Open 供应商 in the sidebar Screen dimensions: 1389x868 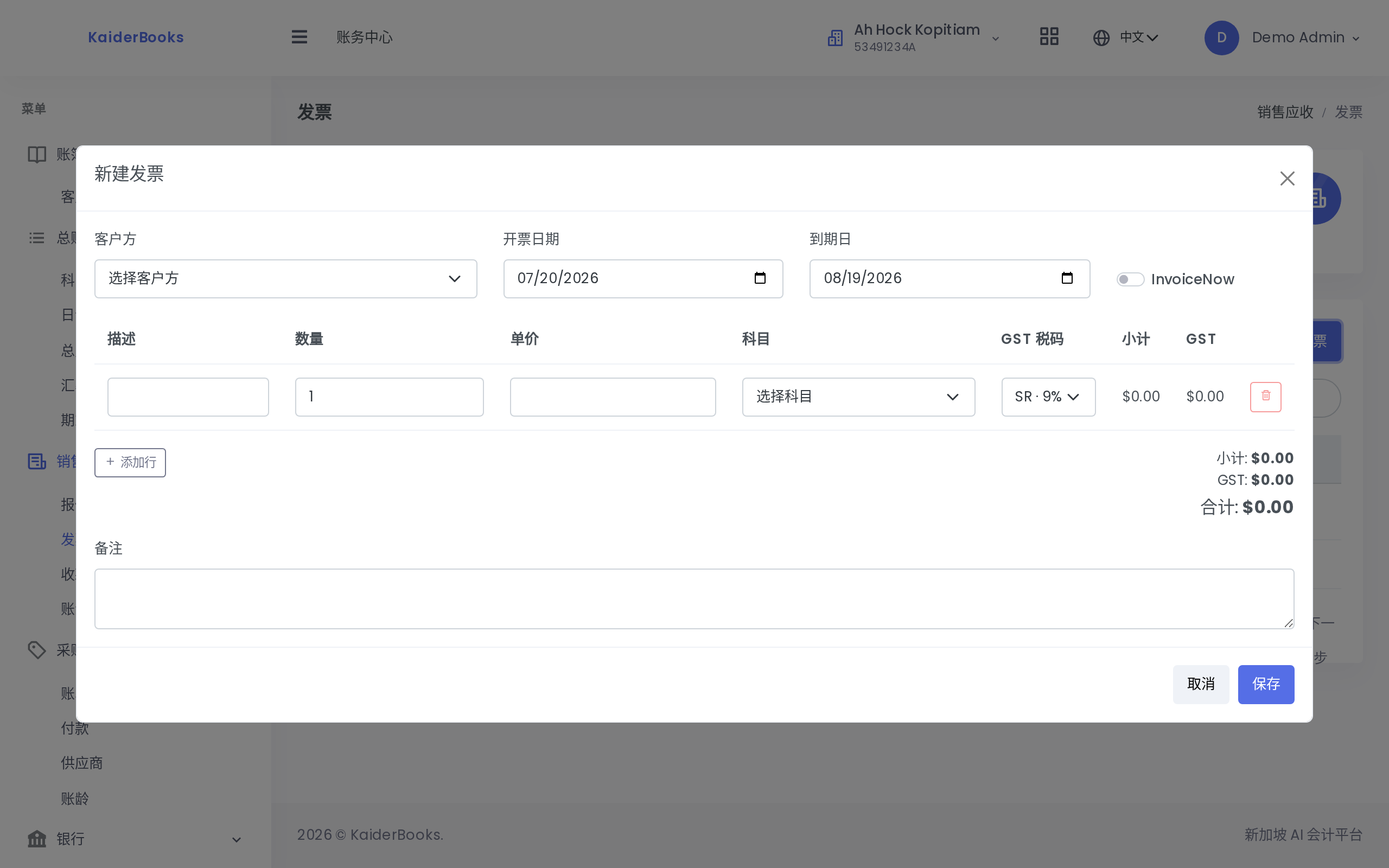coord(81,763)
